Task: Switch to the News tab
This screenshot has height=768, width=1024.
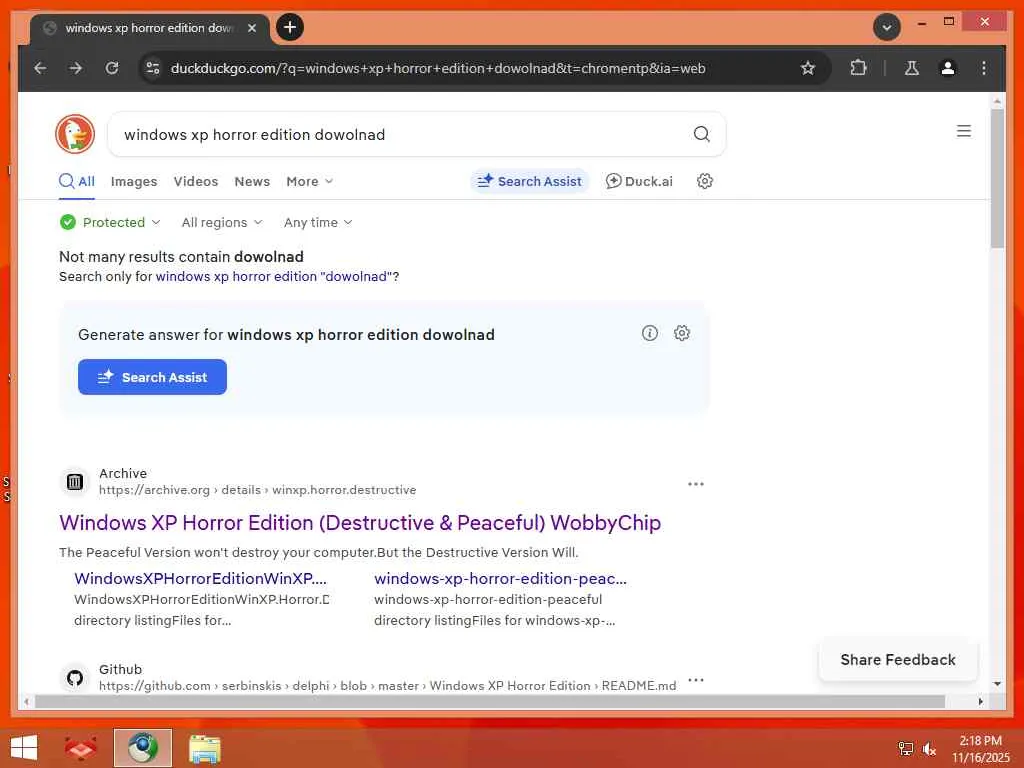Action: 252,182
